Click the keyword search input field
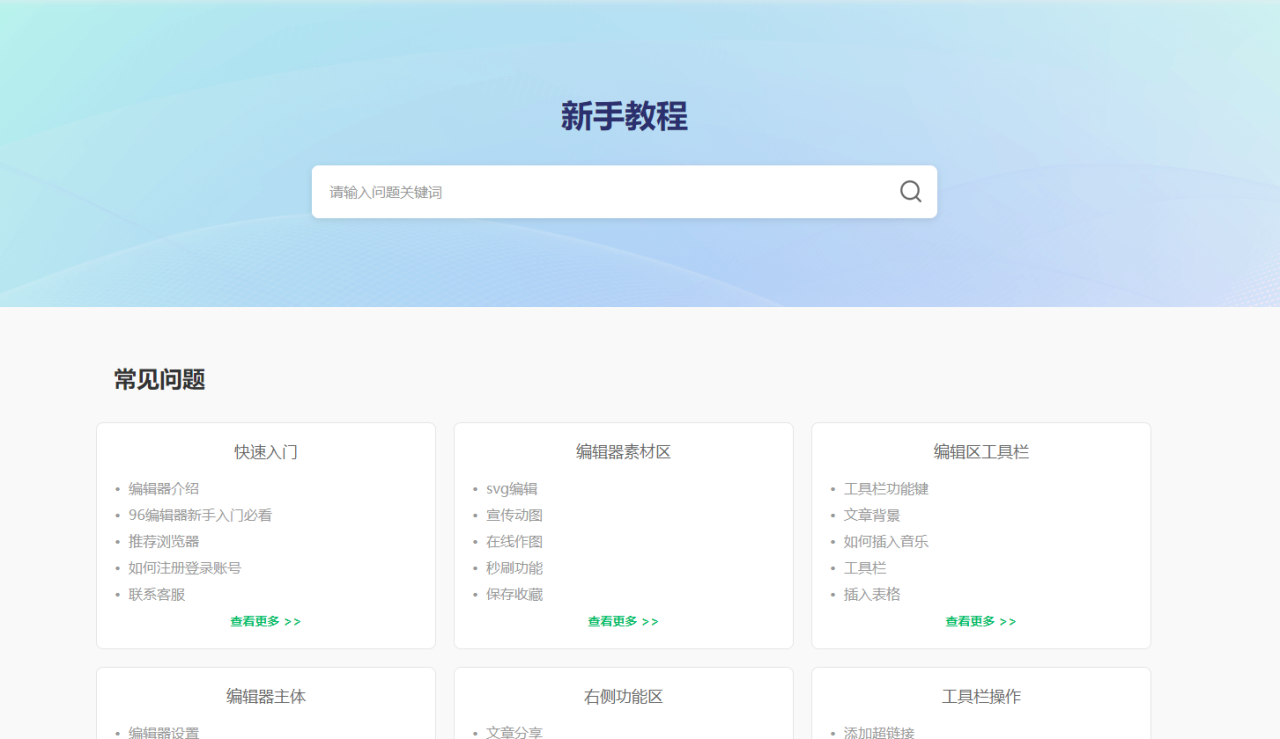 (x=600, y=192)
